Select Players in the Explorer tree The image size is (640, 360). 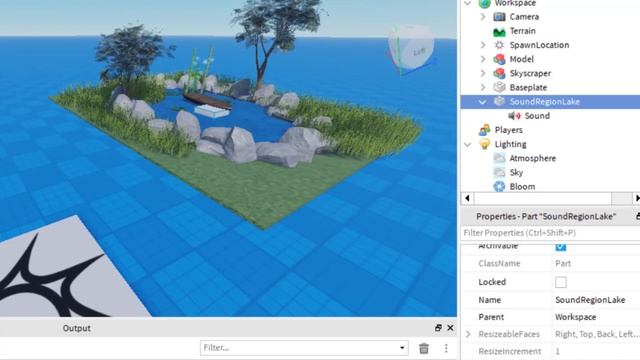(x=509, y=130)
